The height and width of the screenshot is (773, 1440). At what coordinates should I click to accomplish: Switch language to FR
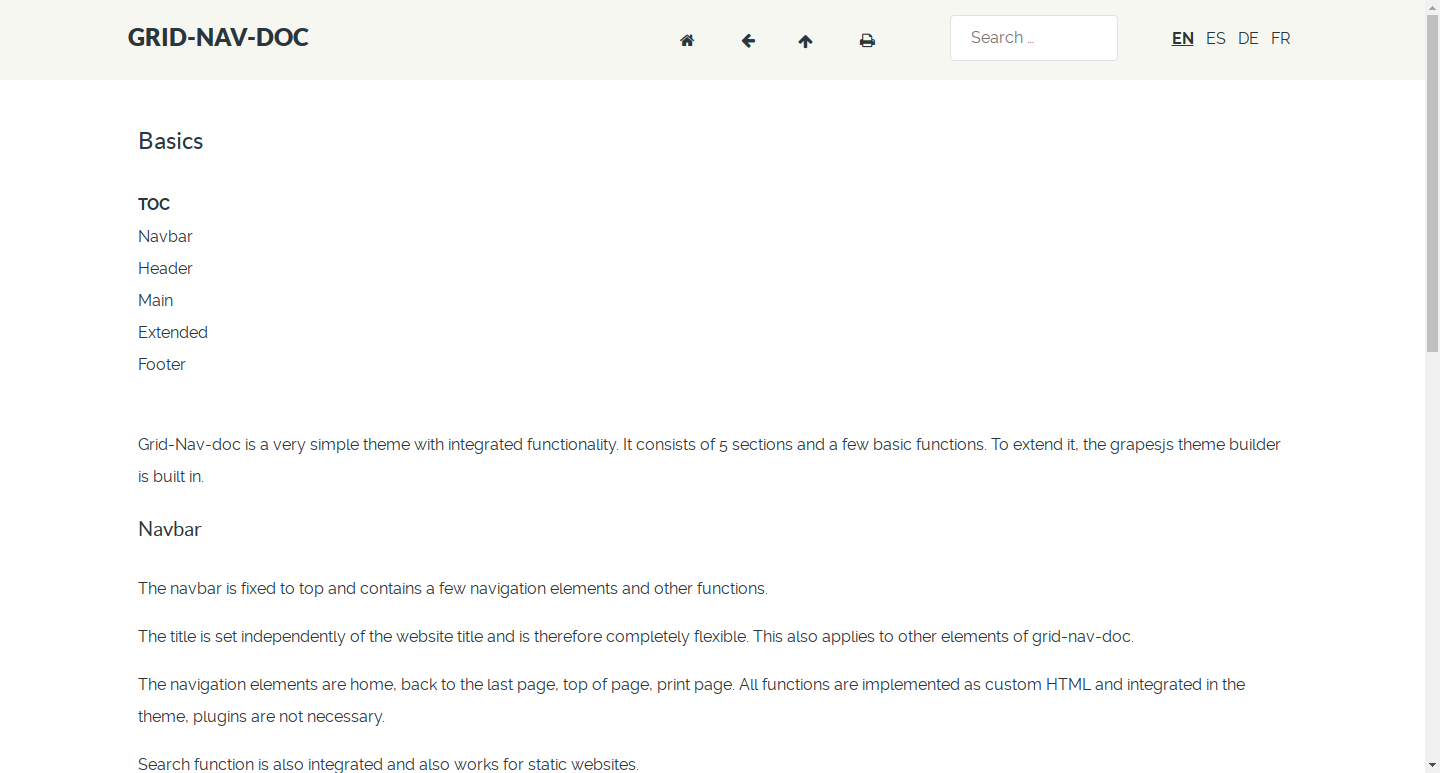point(1281,38)
